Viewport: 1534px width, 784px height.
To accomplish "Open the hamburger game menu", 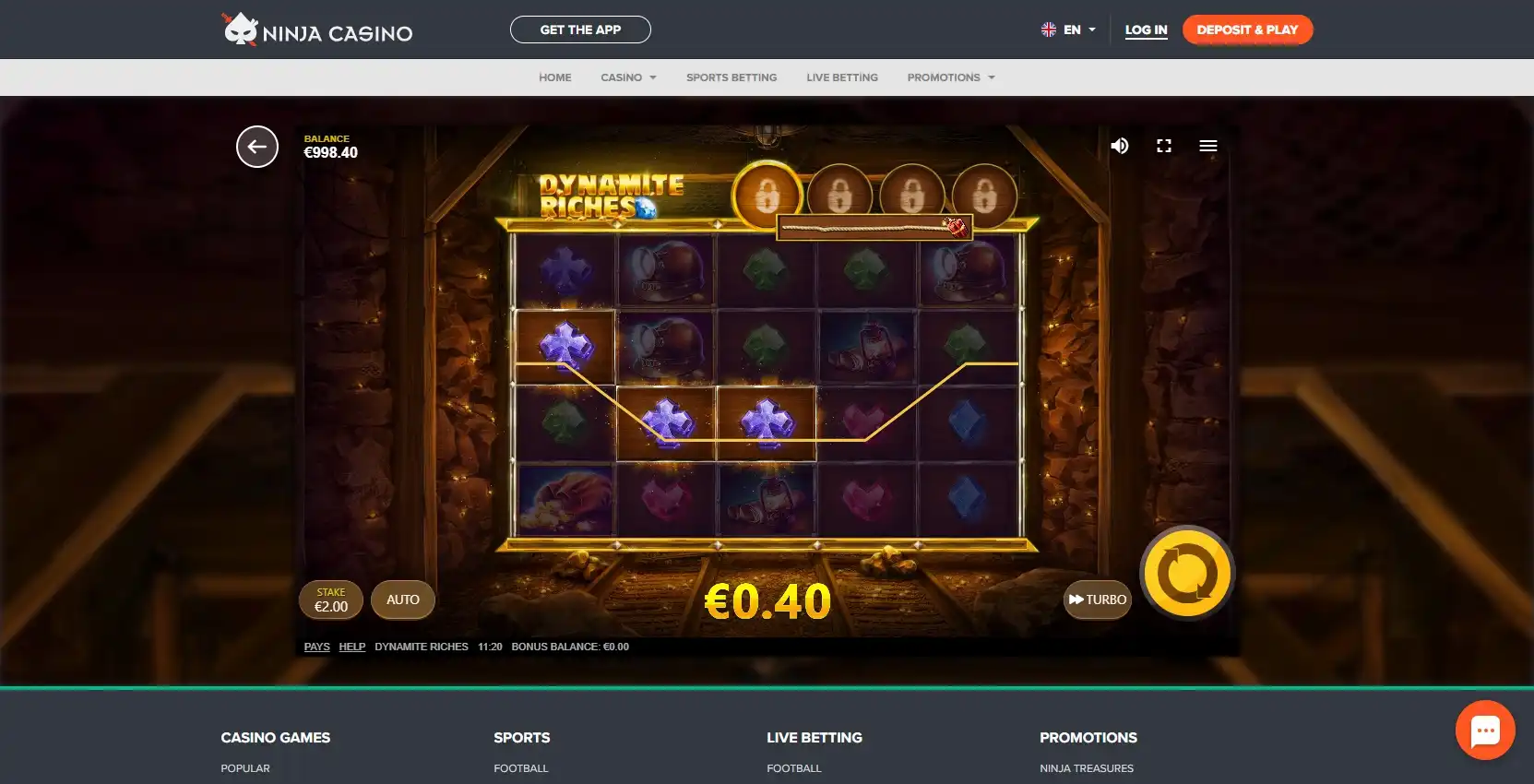I will [1208, 146].
